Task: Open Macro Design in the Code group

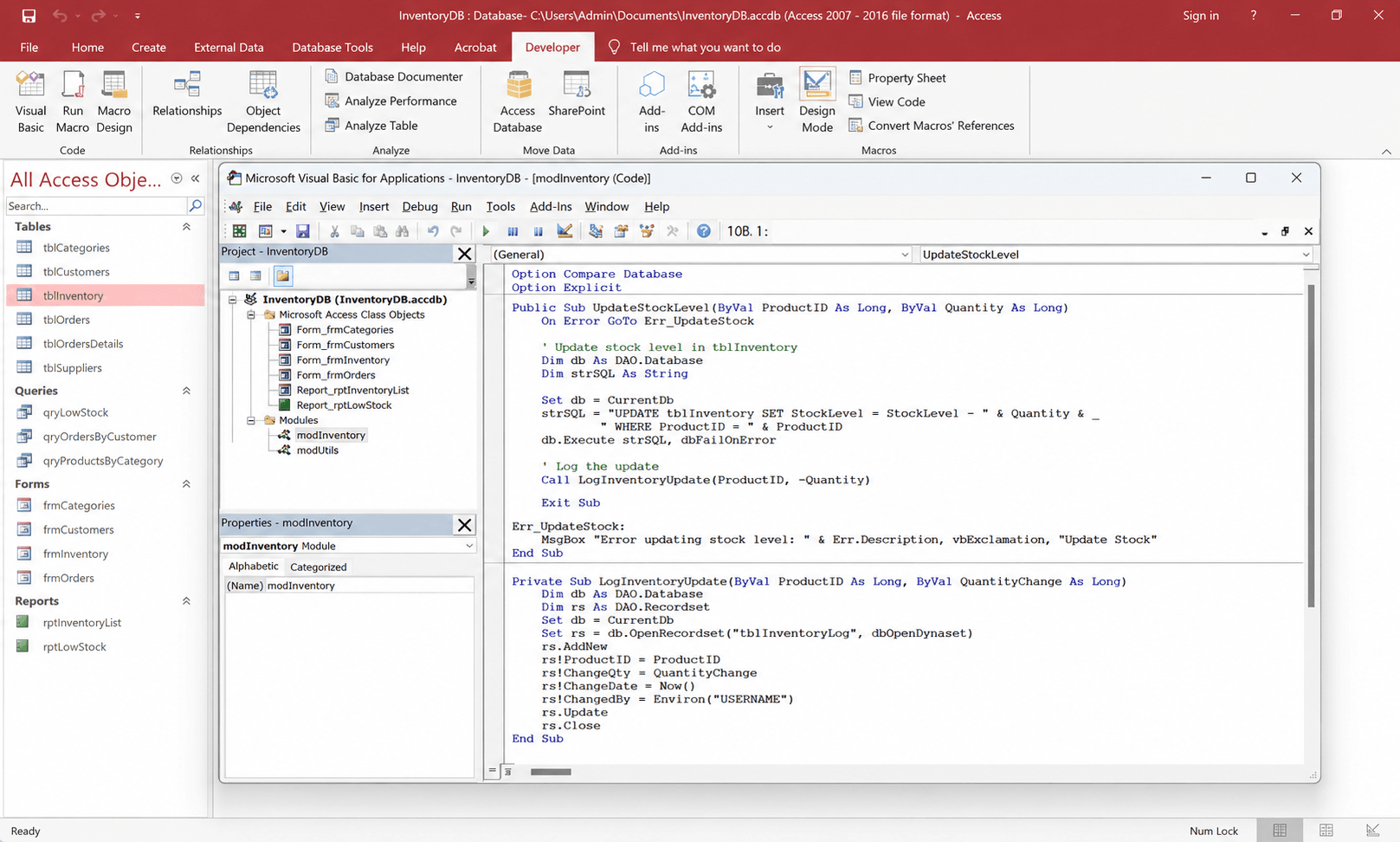Action: click(113, 102)
